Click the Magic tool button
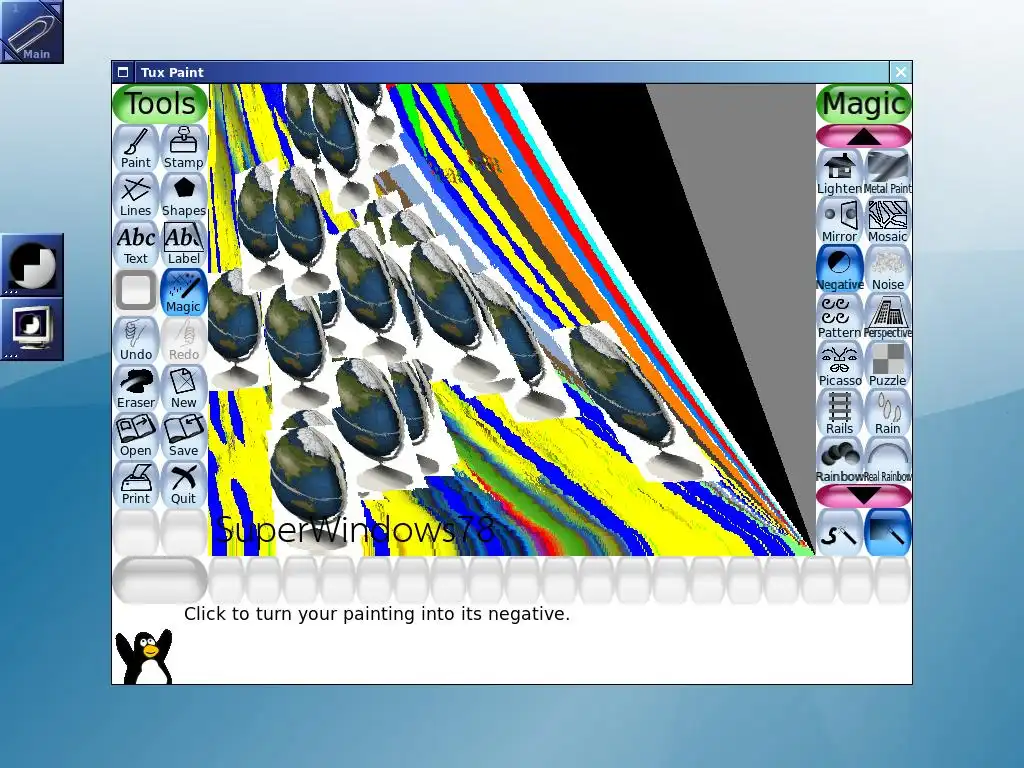Image resolution: width=1024 pixels, height=768 pixels. (x=184, y=292)
